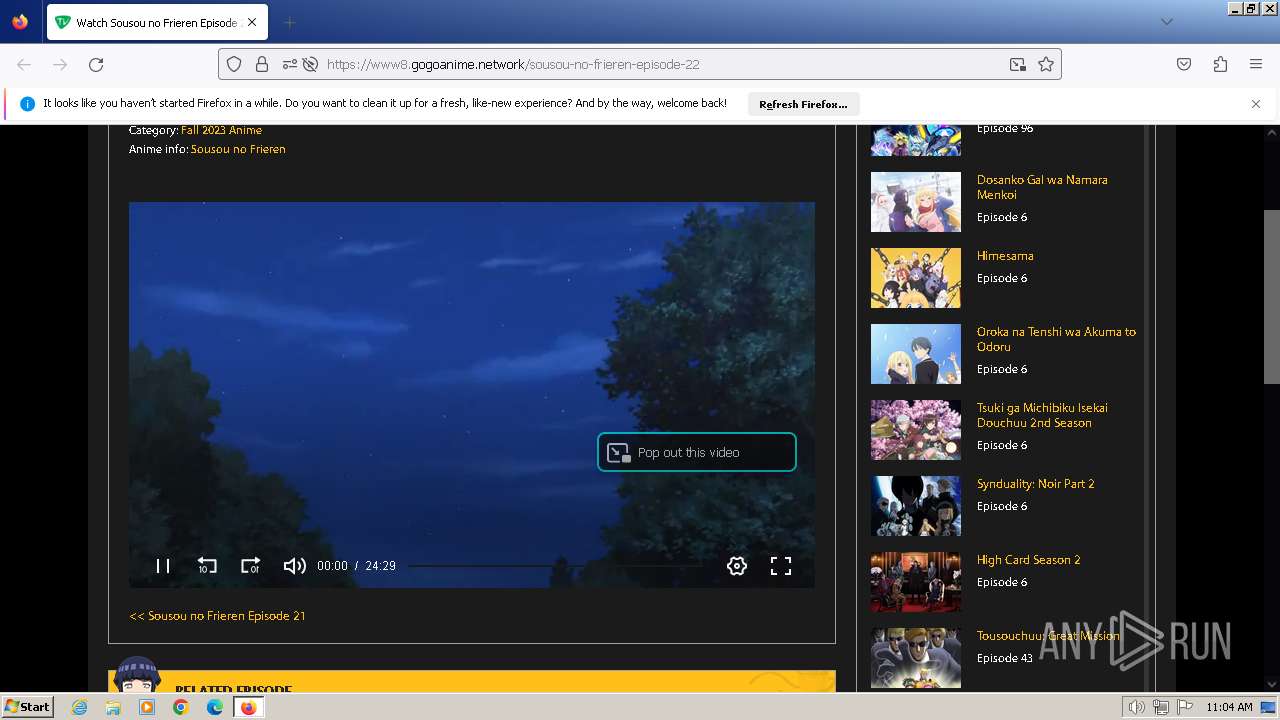1280x720 pixels.
Task: Click Dosanko Gal thumbnail image
Action: [x=916, y=202]
